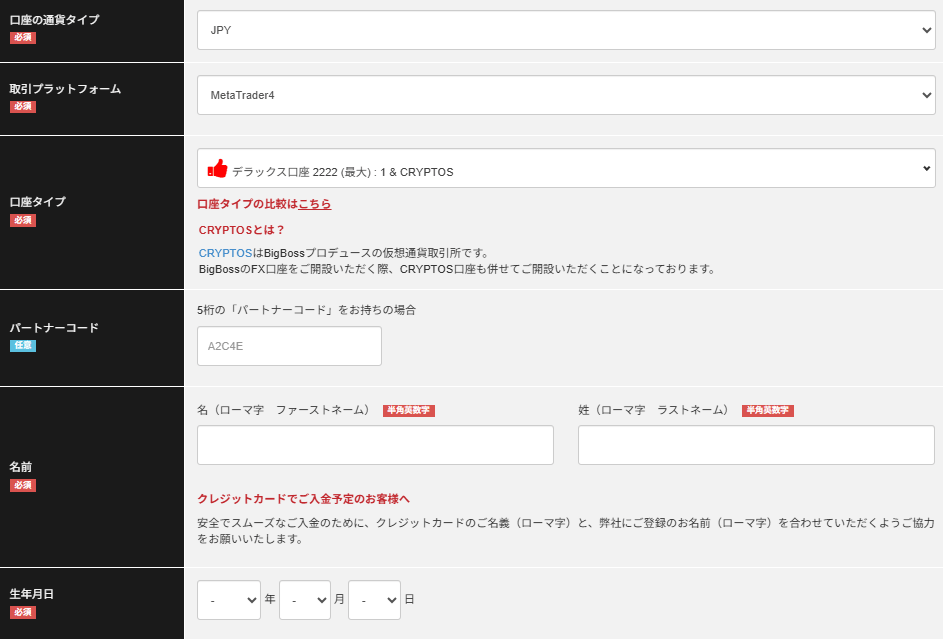Click the 必須 badge under 名前
943x639 pixels.
point(23,486)
